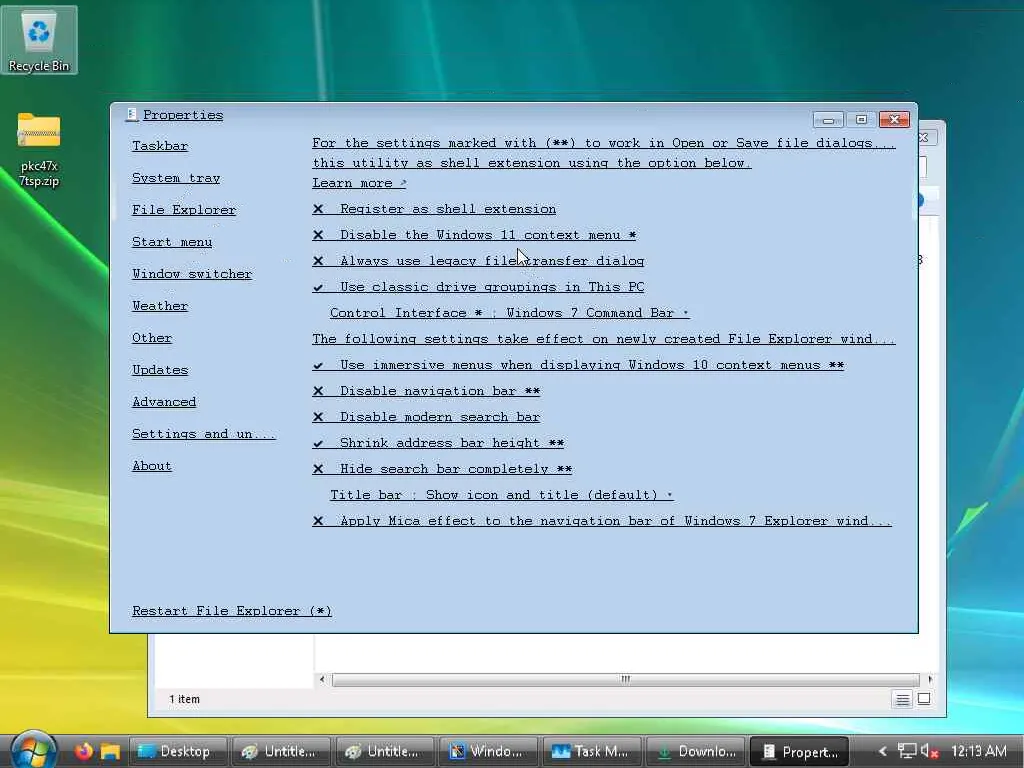Select the Weather section
1024x768 pixels.
[x=160, y=306]
